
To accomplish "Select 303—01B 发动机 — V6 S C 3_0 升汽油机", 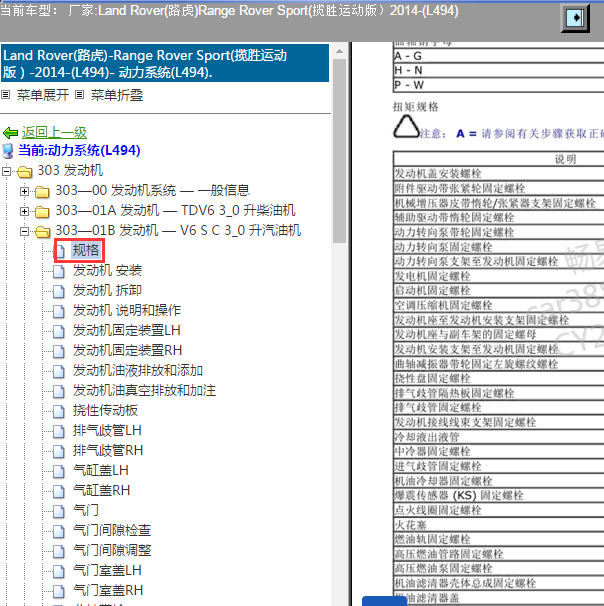I will pyautogui.click(x=178, y=230).
